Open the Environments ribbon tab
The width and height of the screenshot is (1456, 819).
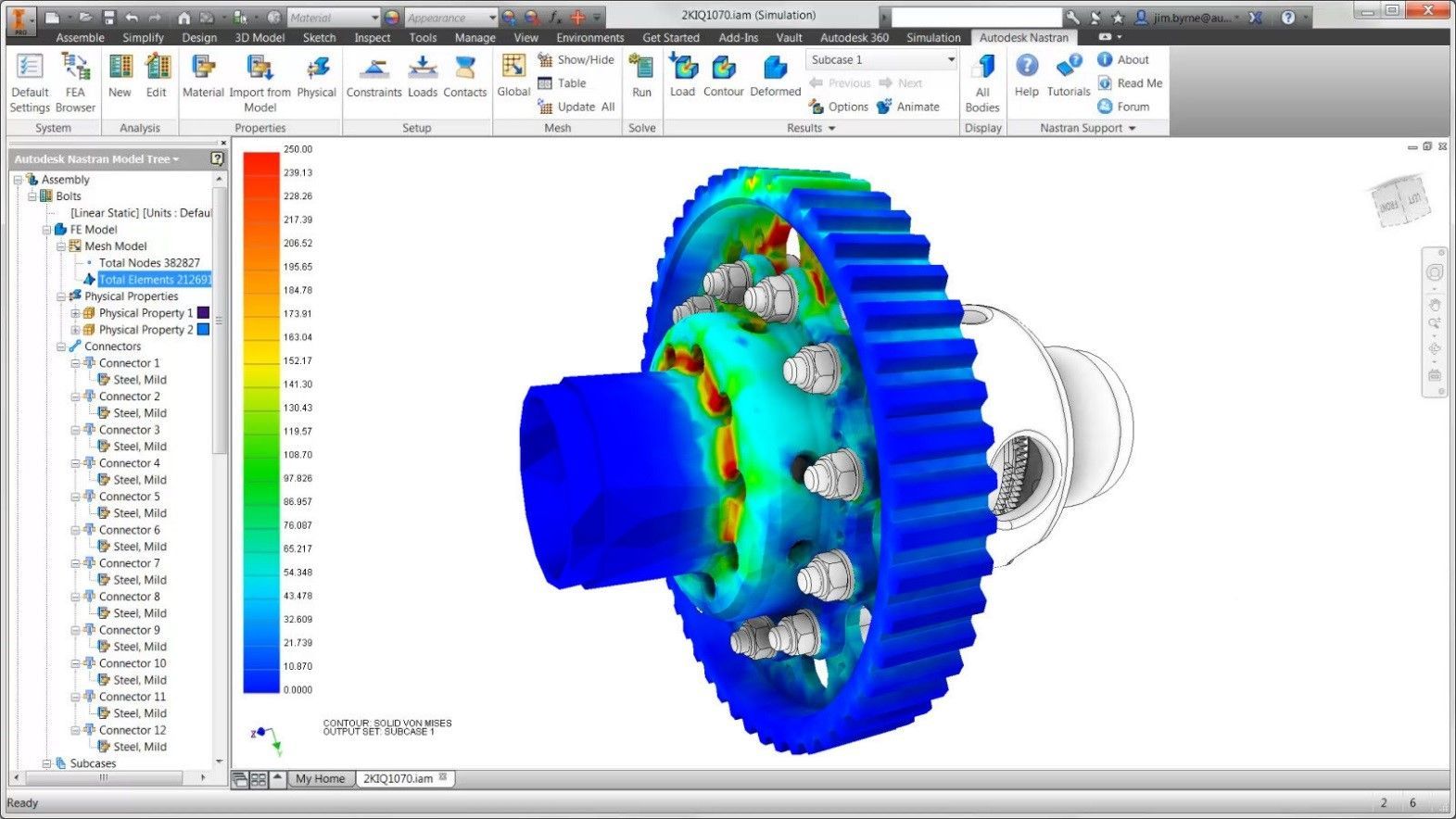[x=589, y=38]
